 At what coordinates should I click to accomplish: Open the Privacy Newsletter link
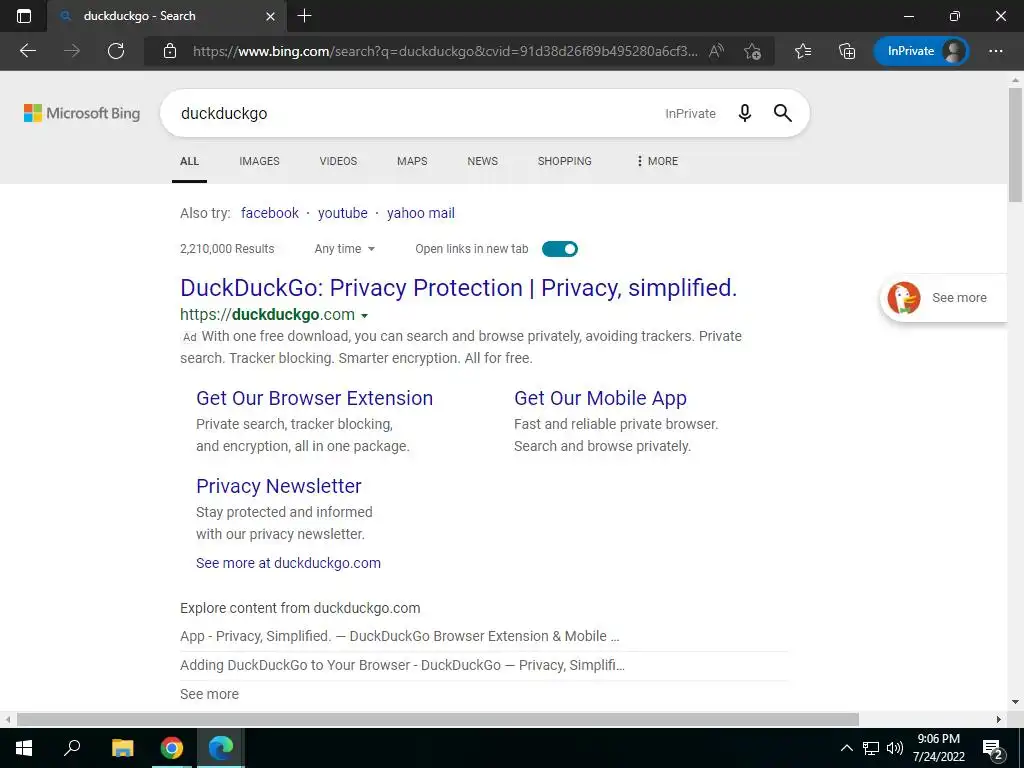click(279, 486)
